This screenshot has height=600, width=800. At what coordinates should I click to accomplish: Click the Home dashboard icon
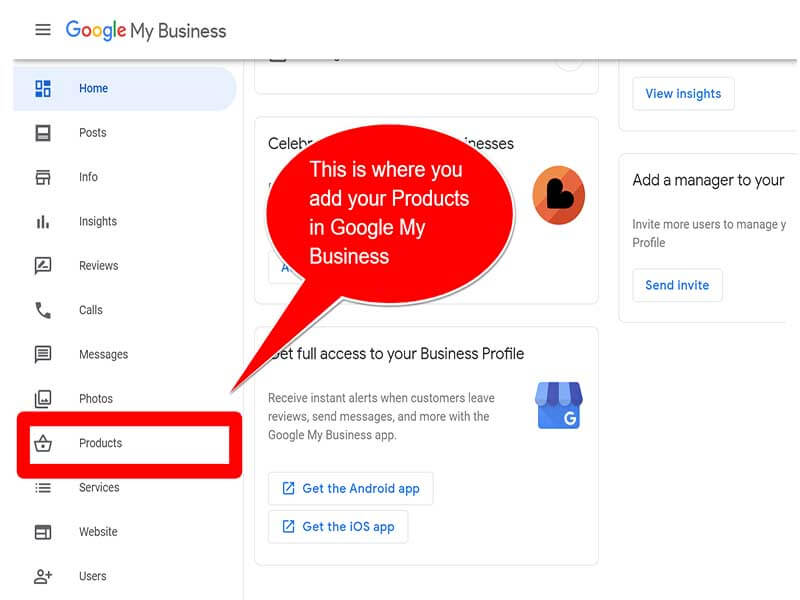[43, 88]
